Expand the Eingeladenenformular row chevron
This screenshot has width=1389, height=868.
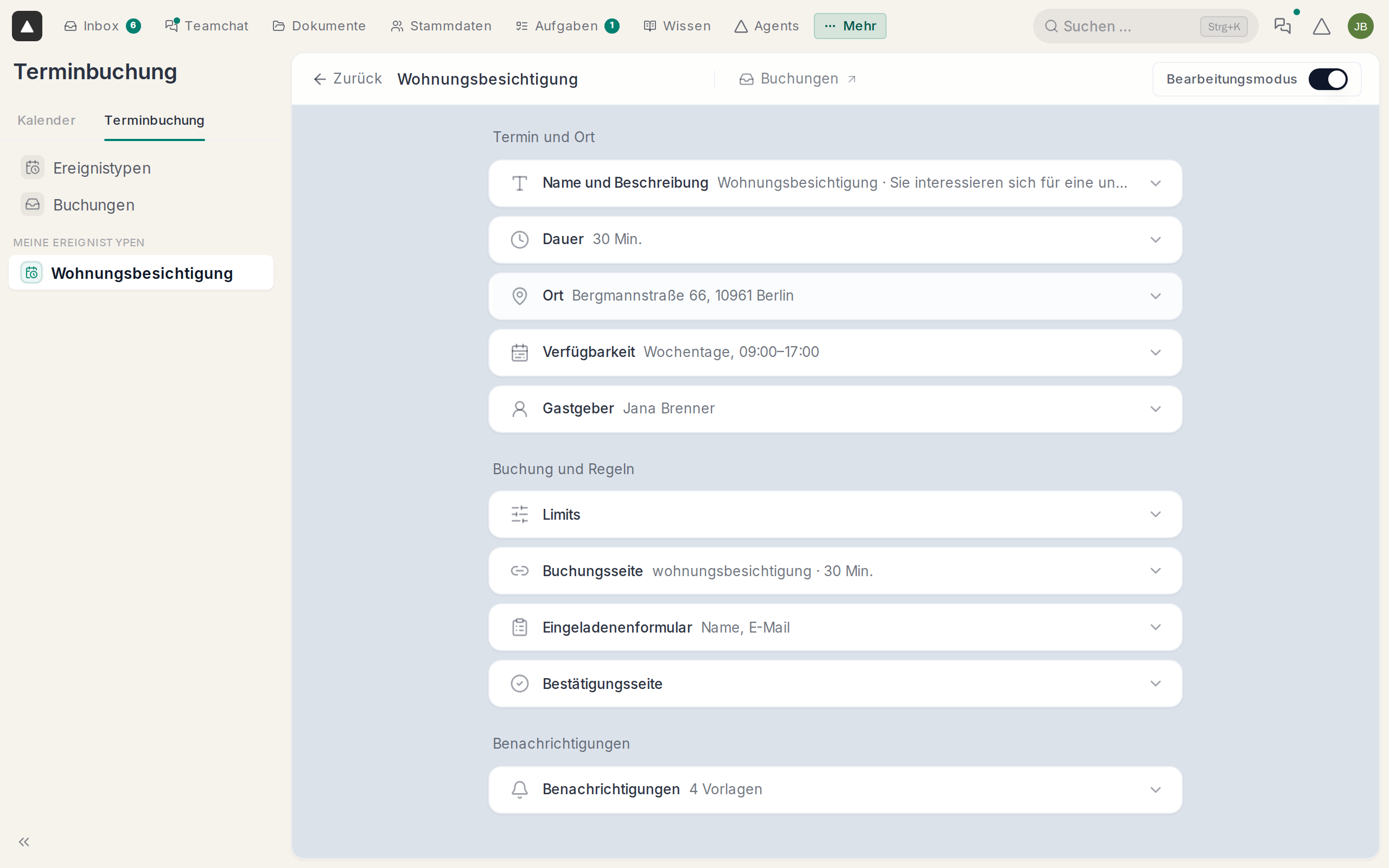(x=1155, y=627)
